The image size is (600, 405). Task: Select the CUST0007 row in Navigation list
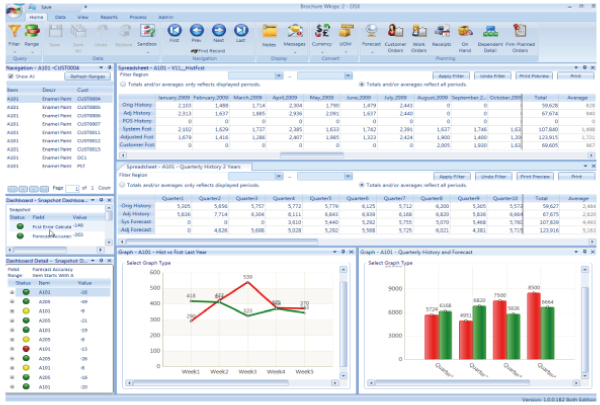(59, 124)
